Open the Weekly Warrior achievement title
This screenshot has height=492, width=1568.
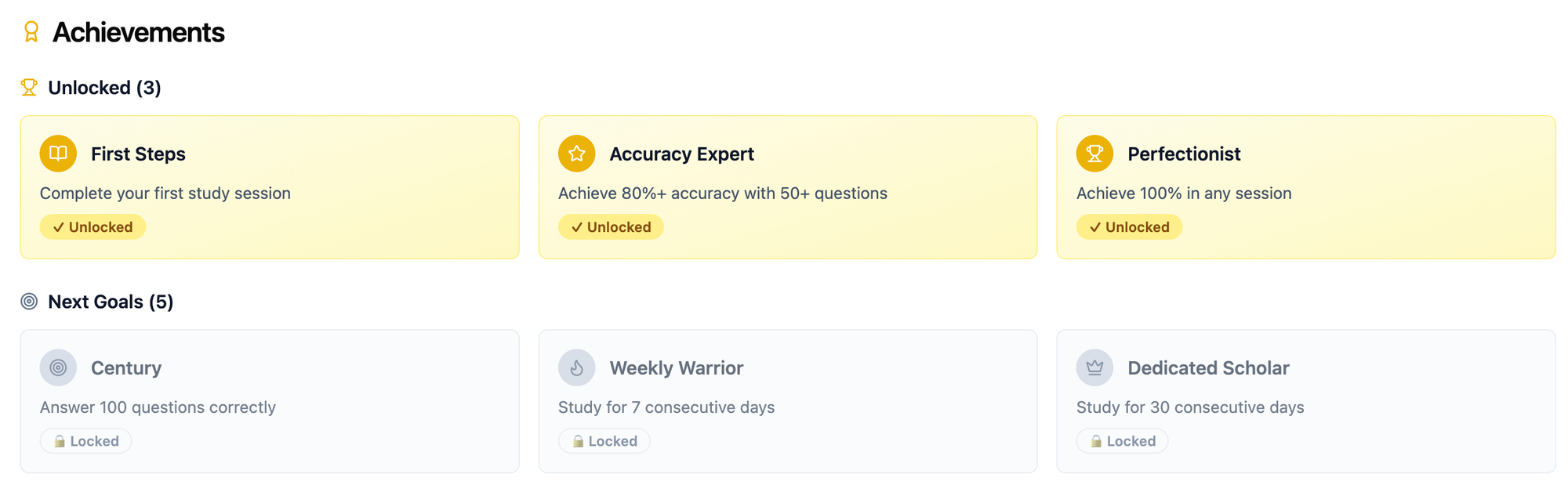(x=676, y=368)
